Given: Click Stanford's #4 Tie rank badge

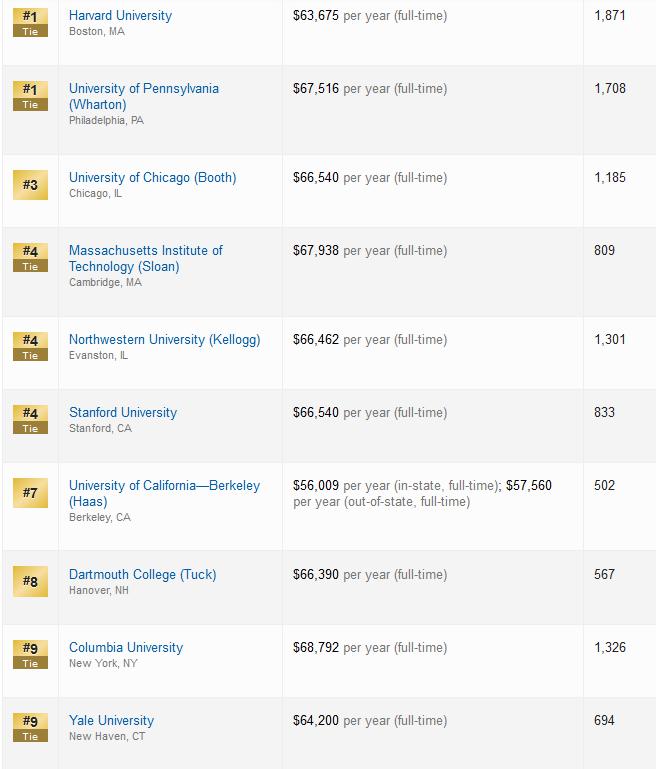Looking at the screenshot, I should click(30, 419).
